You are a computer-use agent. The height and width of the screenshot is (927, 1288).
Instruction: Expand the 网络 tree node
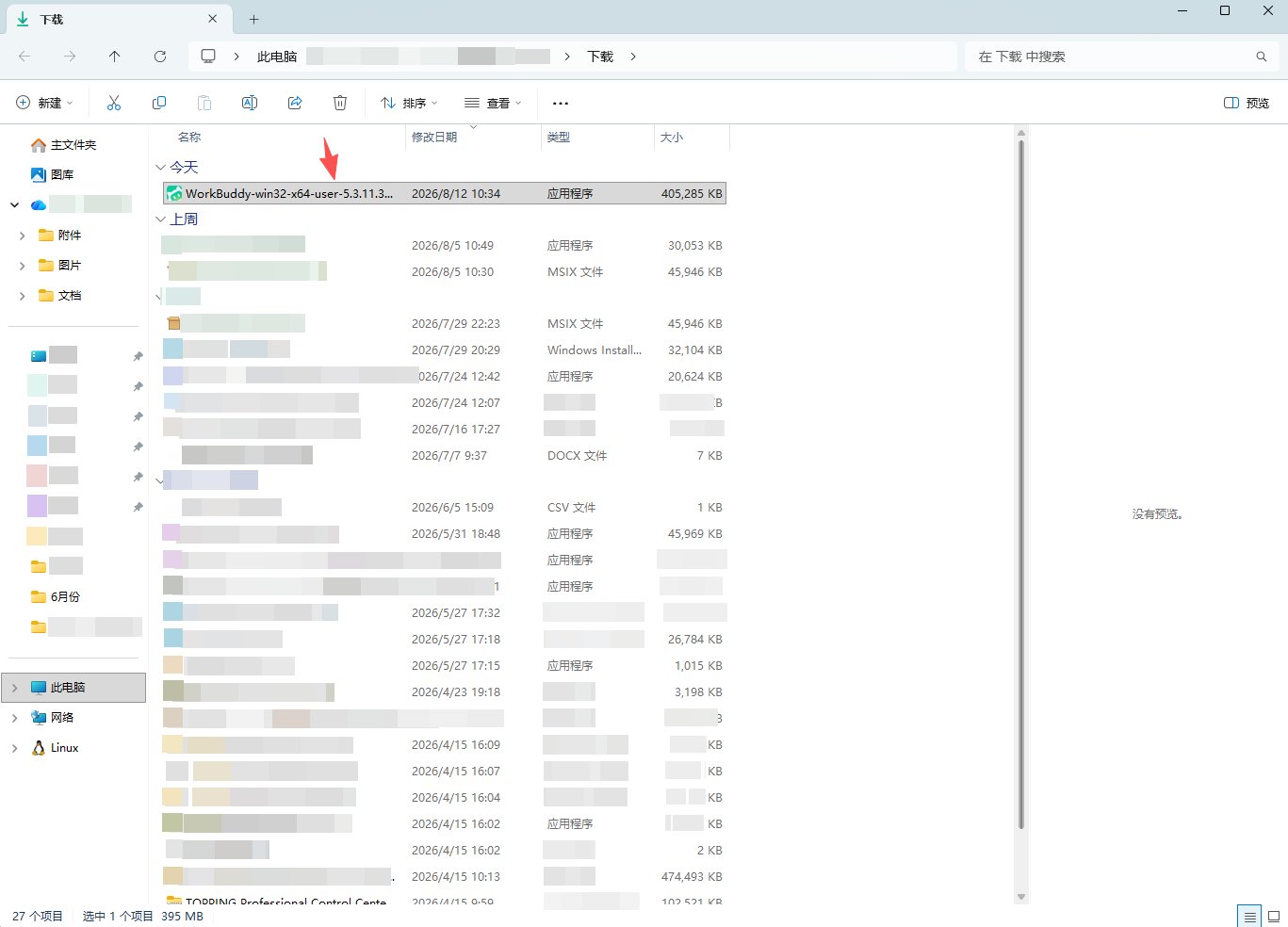[x=15, y=718]
